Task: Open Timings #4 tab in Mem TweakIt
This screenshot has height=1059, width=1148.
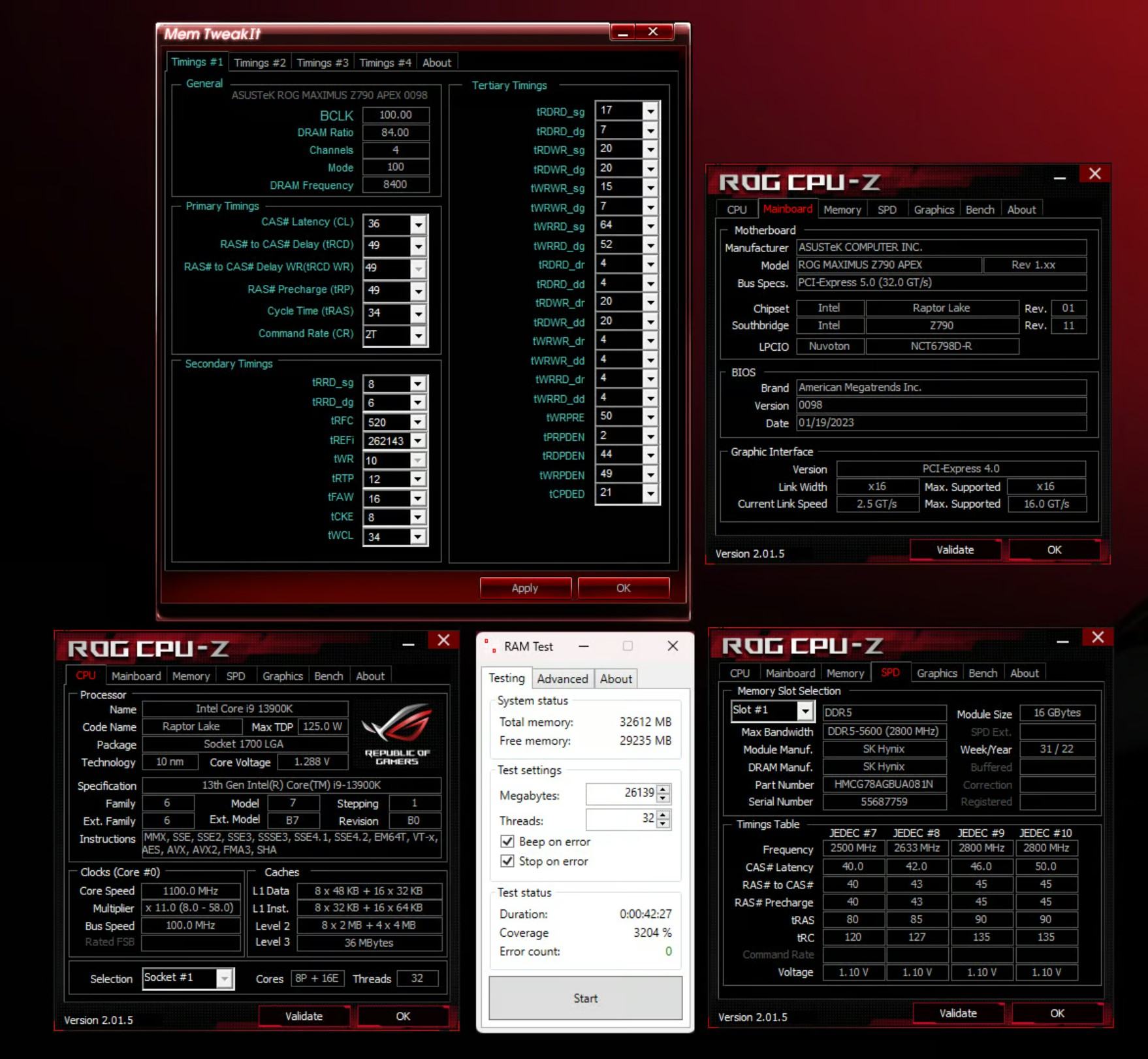Action: pos(385,63)
